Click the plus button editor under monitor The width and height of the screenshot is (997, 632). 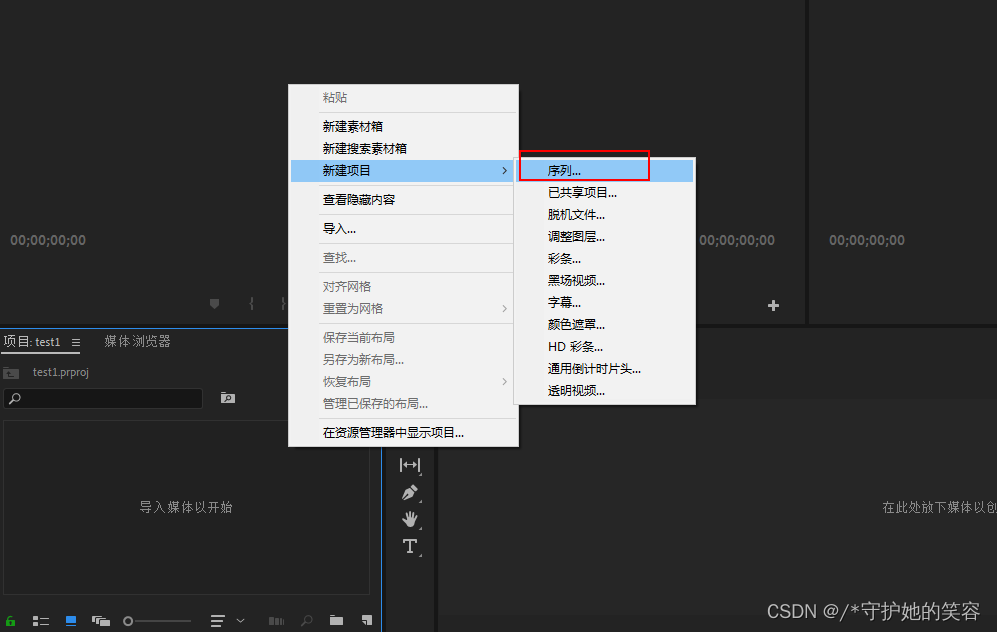click(x=773, y=305)
